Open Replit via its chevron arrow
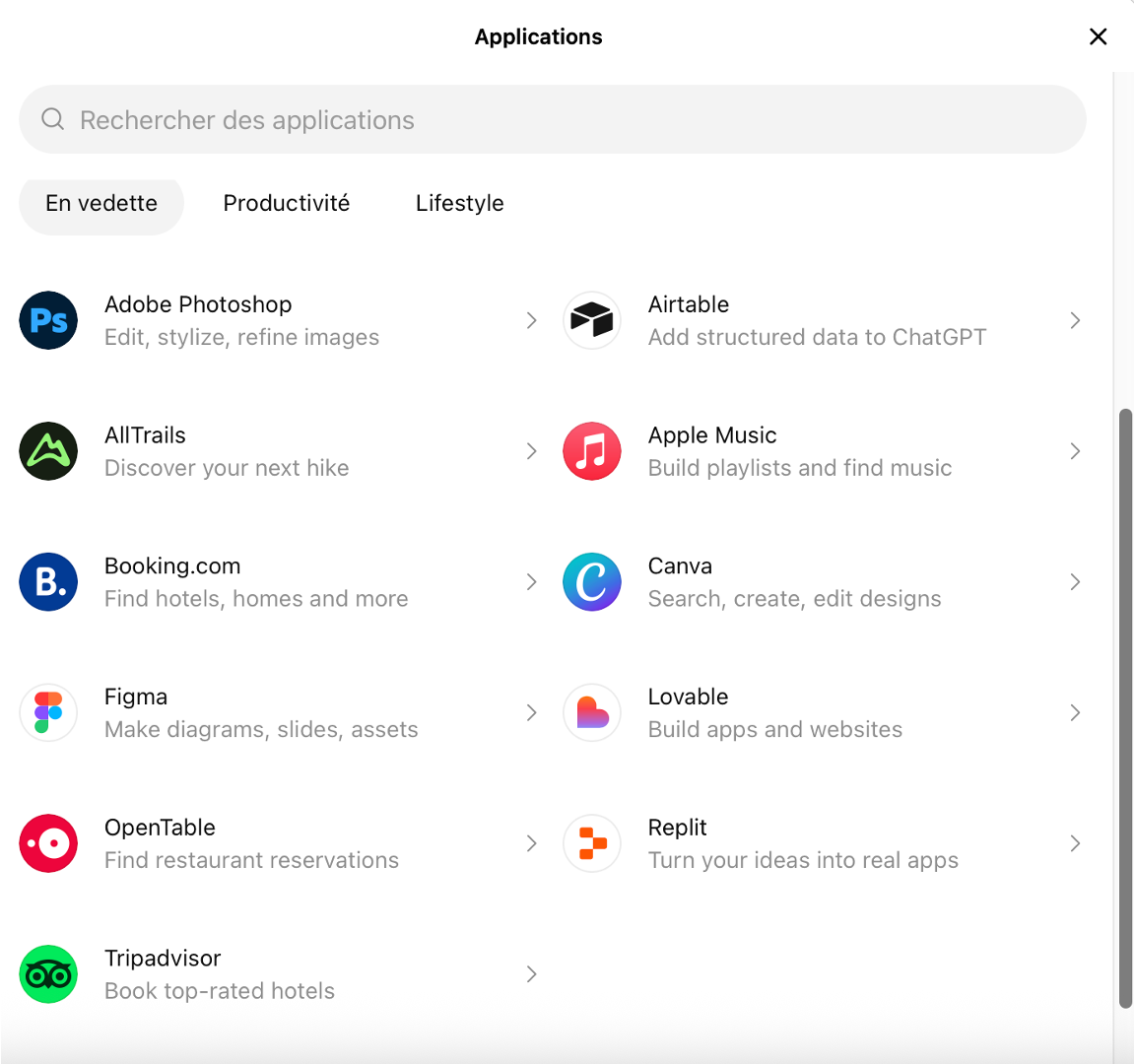 [x=1075, y=844]
